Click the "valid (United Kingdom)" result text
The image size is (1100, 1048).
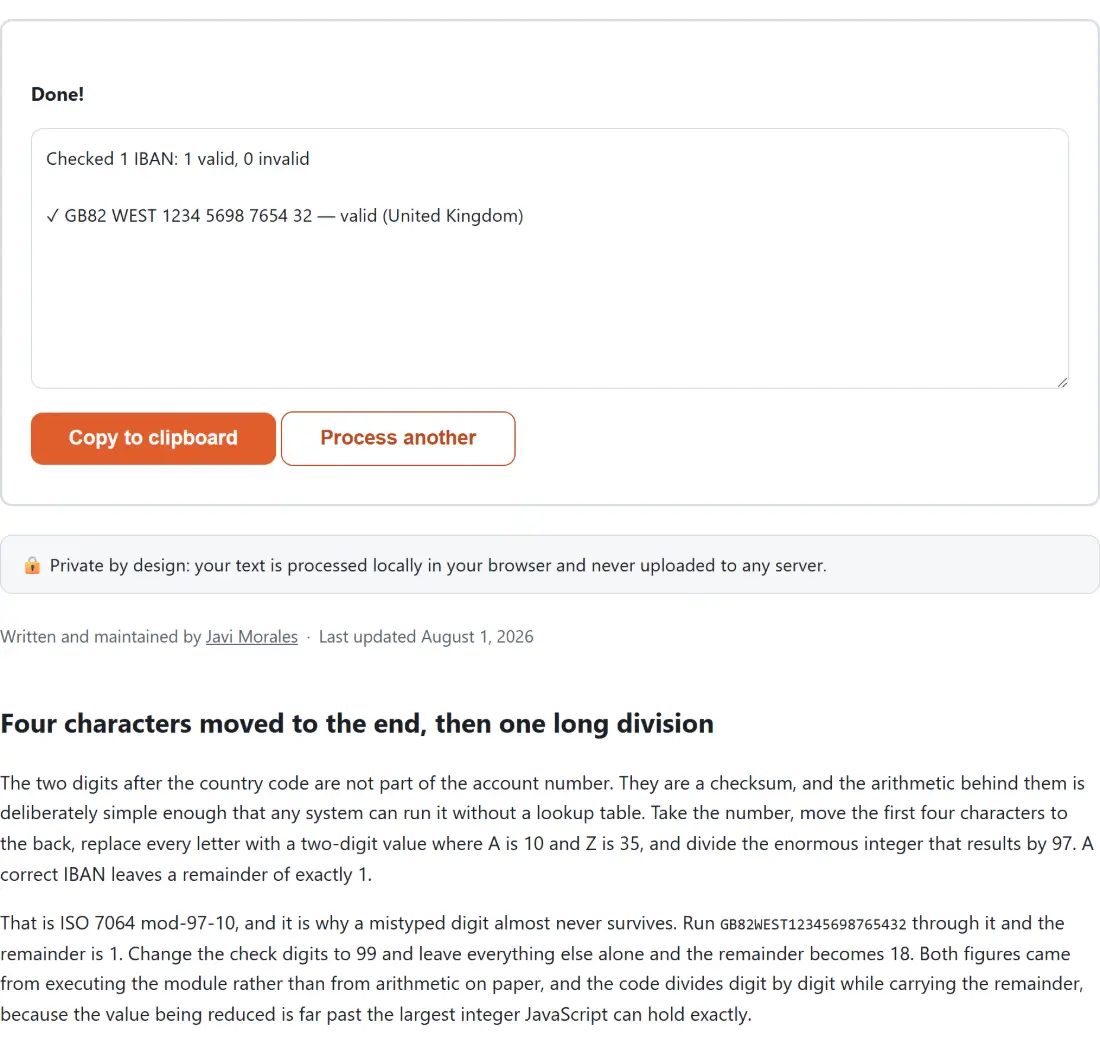[x=431, y=216]
